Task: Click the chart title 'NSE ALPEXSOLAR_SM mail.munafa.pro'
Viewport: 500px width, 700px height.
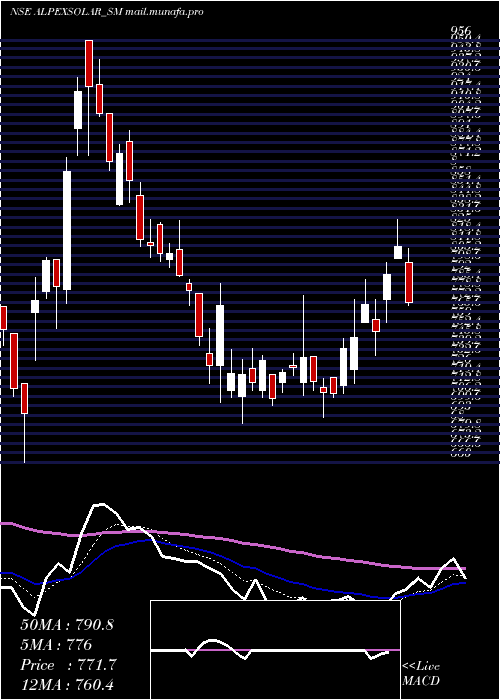Action: pyautogui.click(x=107, y=12)
